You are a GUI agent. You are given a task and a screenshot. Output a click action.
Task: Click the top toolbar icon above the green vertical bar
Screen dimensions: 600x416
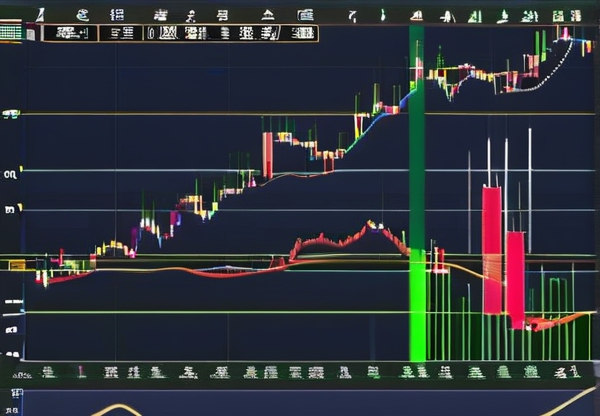click(x=419, y=15)
